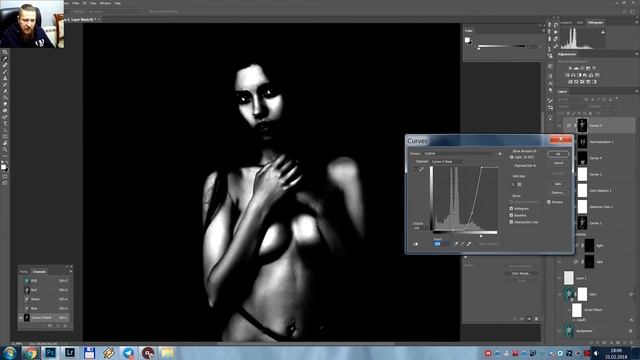Toggle the Baseline checkbox in Curves

[511, 215]
